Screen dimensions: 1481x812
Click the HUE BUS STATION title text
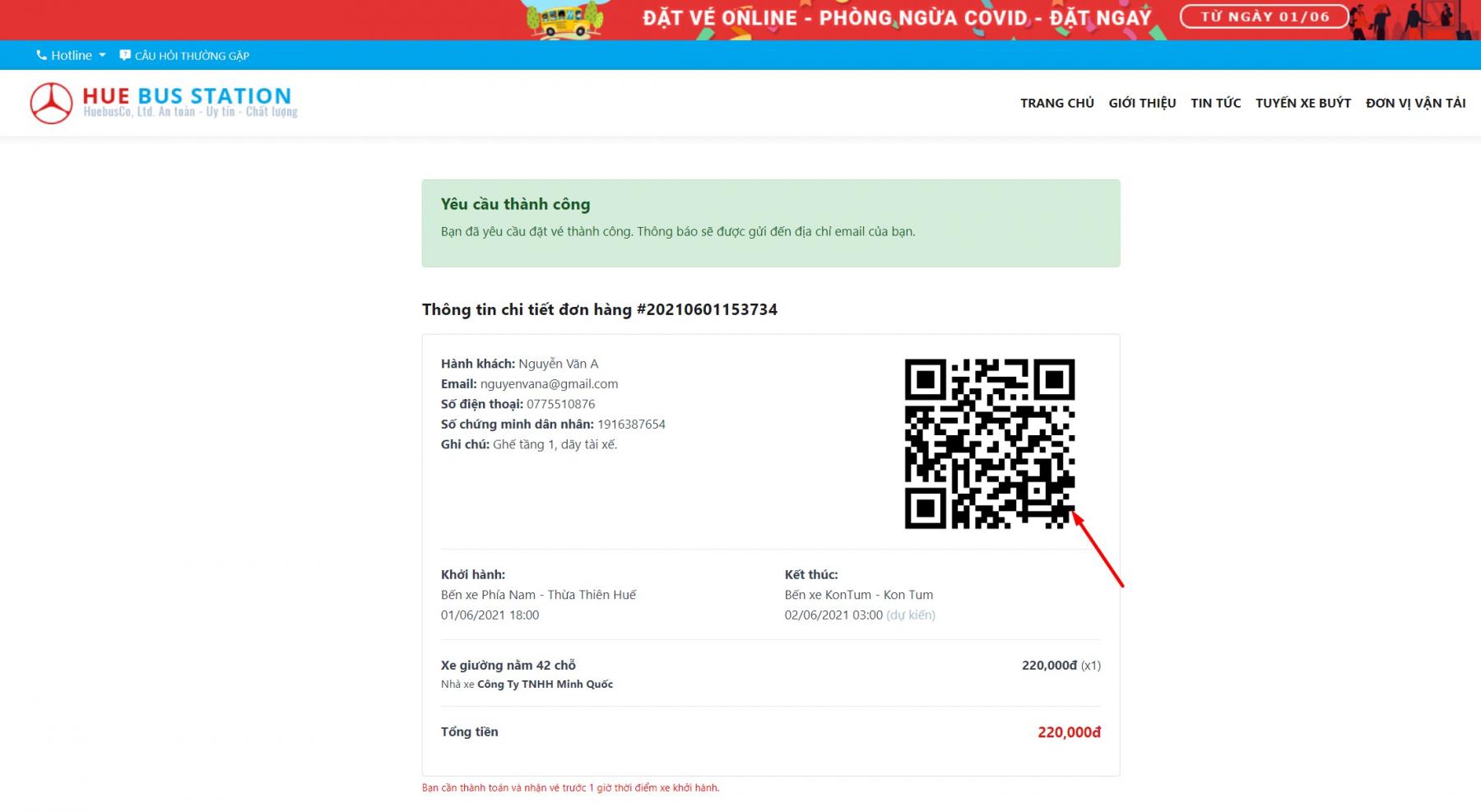187,96
